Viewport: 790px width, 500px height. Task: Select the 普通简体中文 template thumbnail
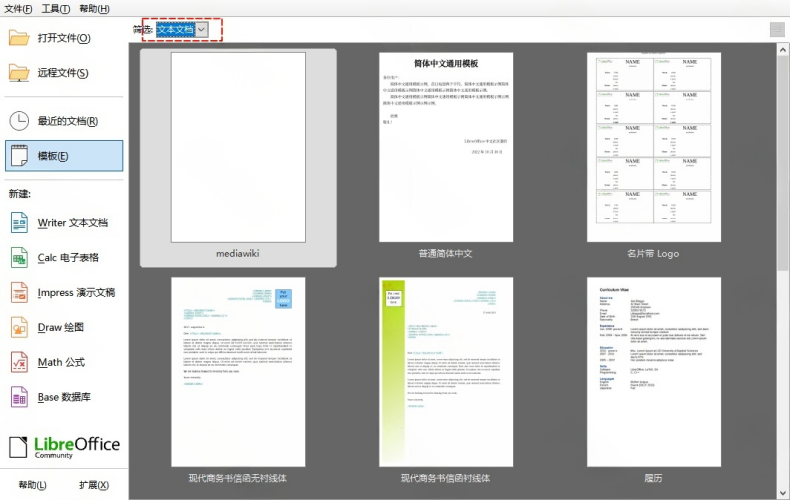point(445,148)
